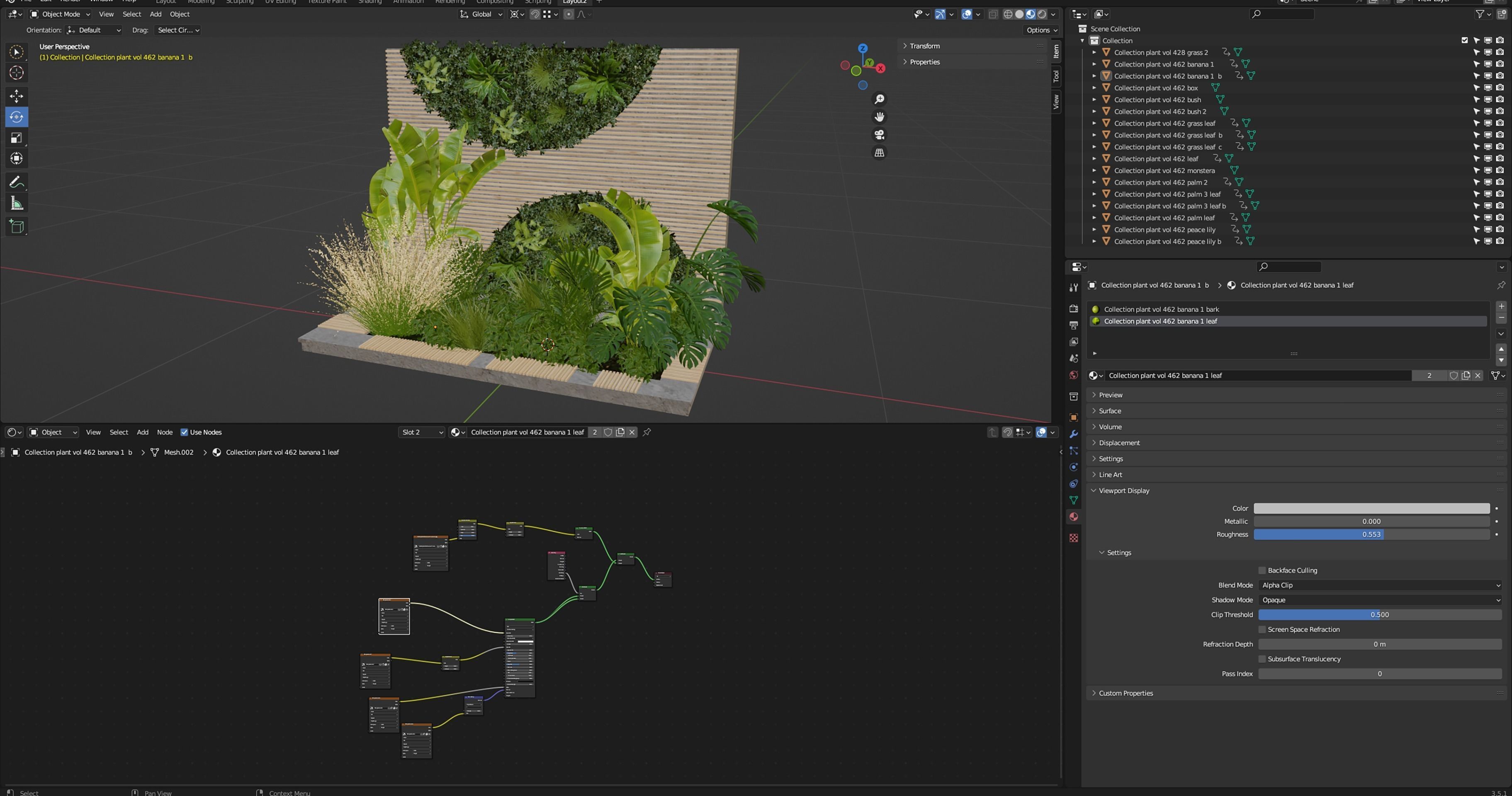Disable render for 'plant vol 462 box'
Image resolution: width=1512 pixels, height=796 pixels.
[x=1500, y=88]
